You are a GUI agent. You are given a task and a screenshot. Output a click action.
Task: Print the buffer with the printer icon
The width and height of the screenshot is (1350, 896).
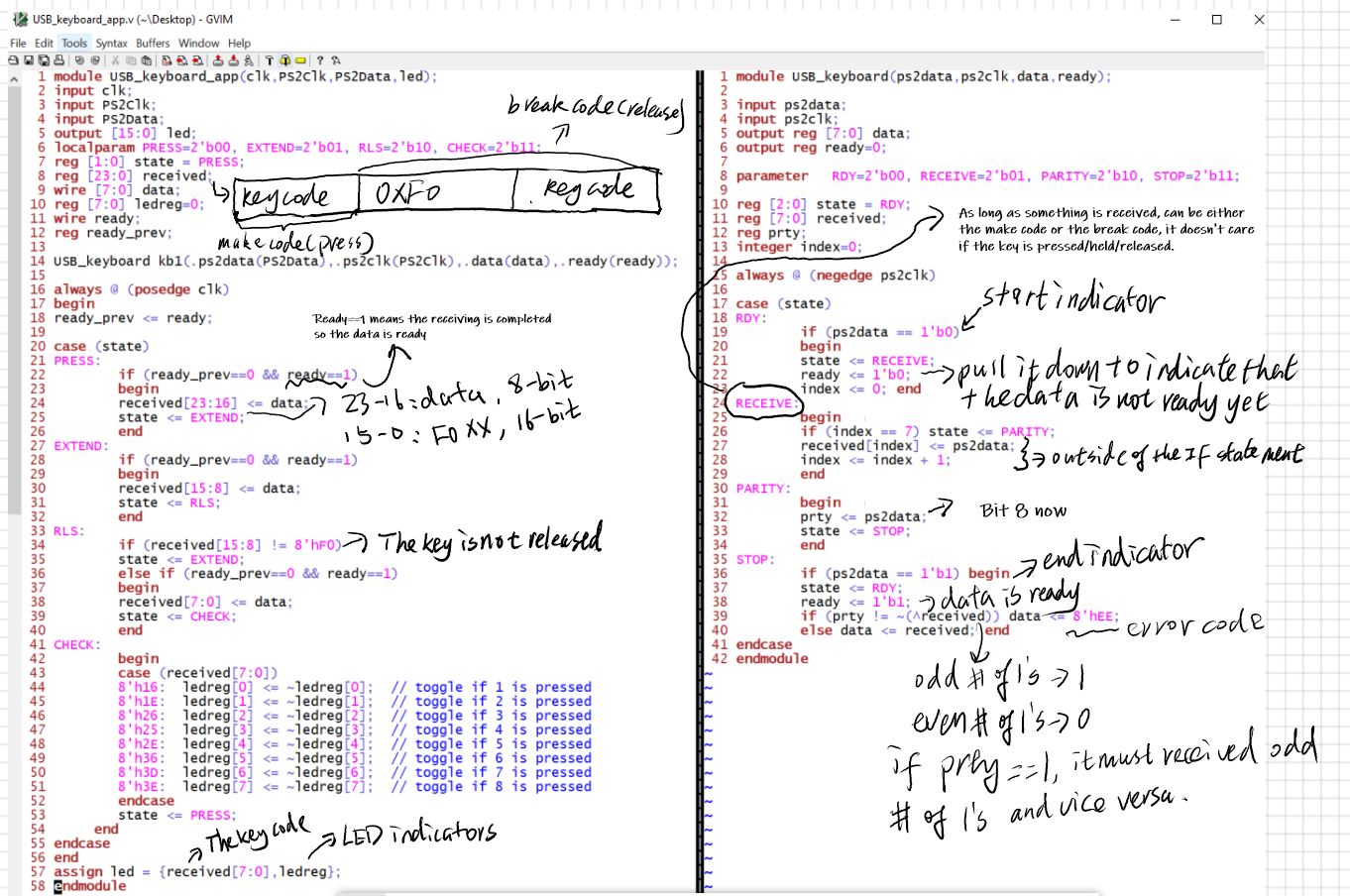click(x=58, y=60)
